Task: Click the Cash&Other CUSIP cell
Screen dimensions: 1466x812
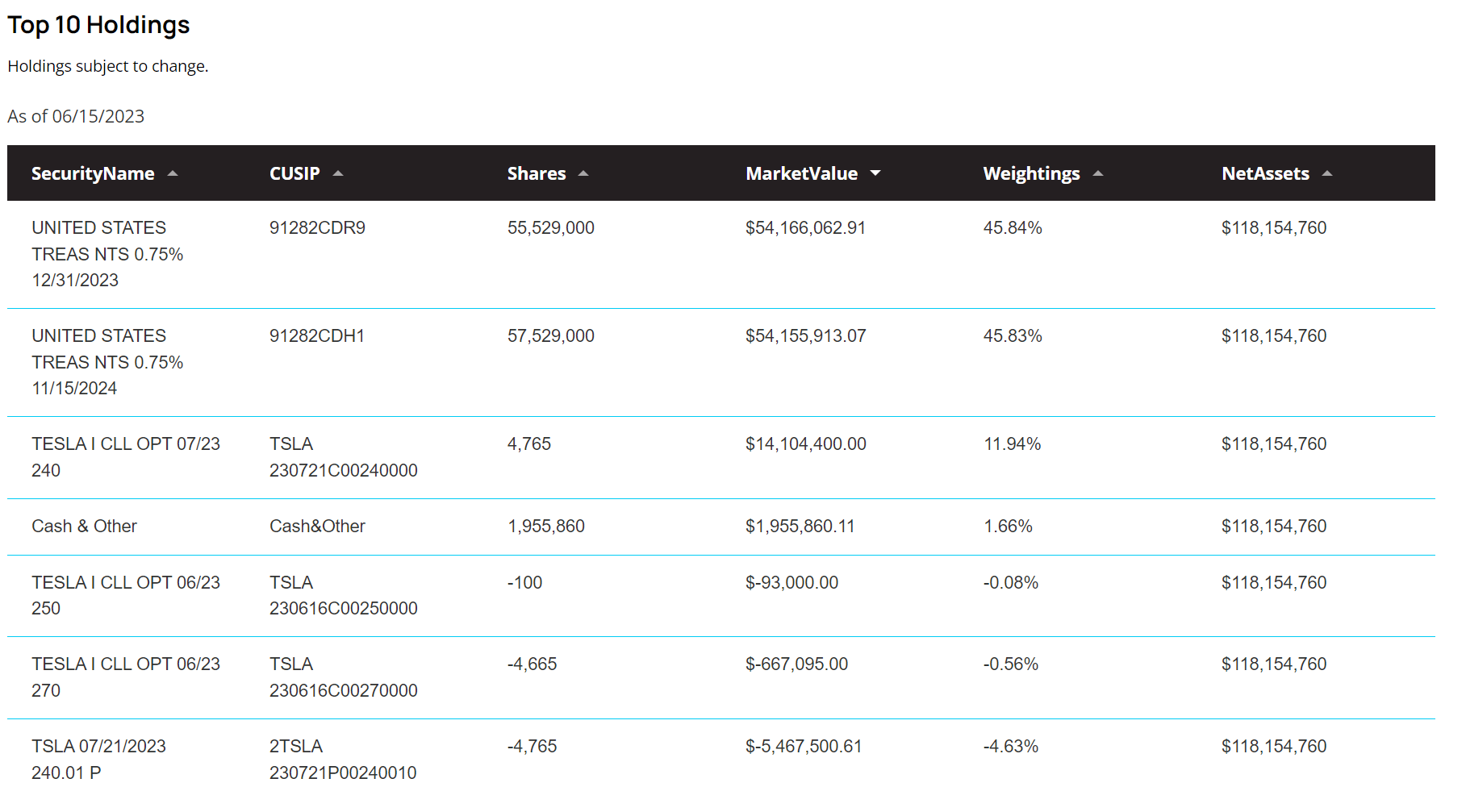Action: 317,527
